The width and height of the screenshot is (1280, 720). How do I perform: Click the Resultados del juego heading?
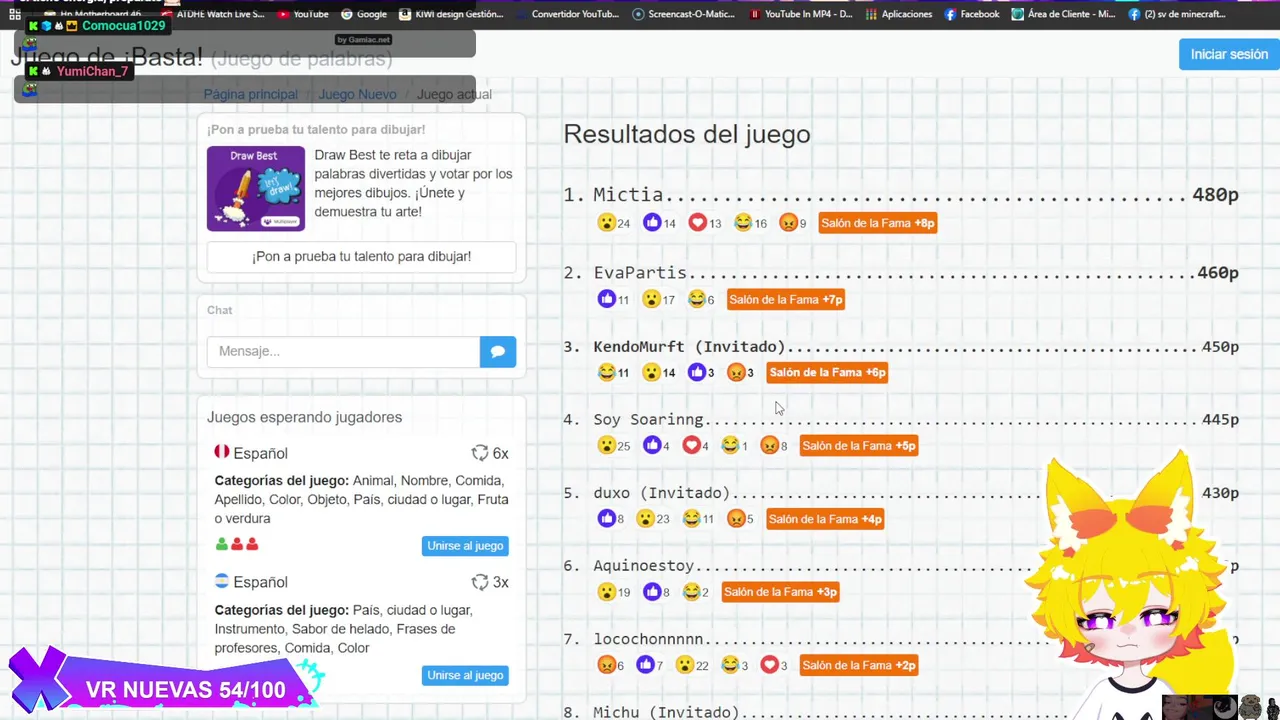pos(687,134)
